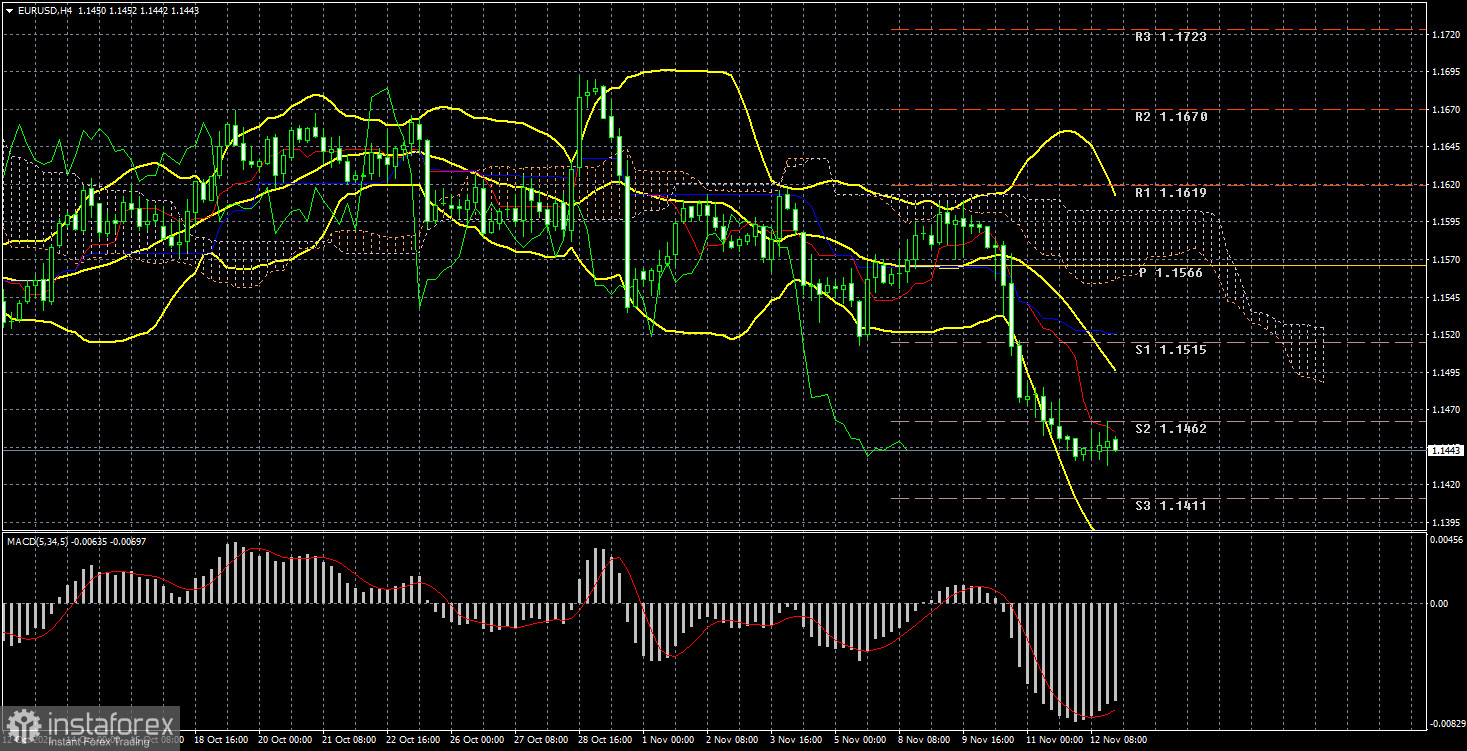Click the R1 1.1619 resistance label

click(1171, 193)
